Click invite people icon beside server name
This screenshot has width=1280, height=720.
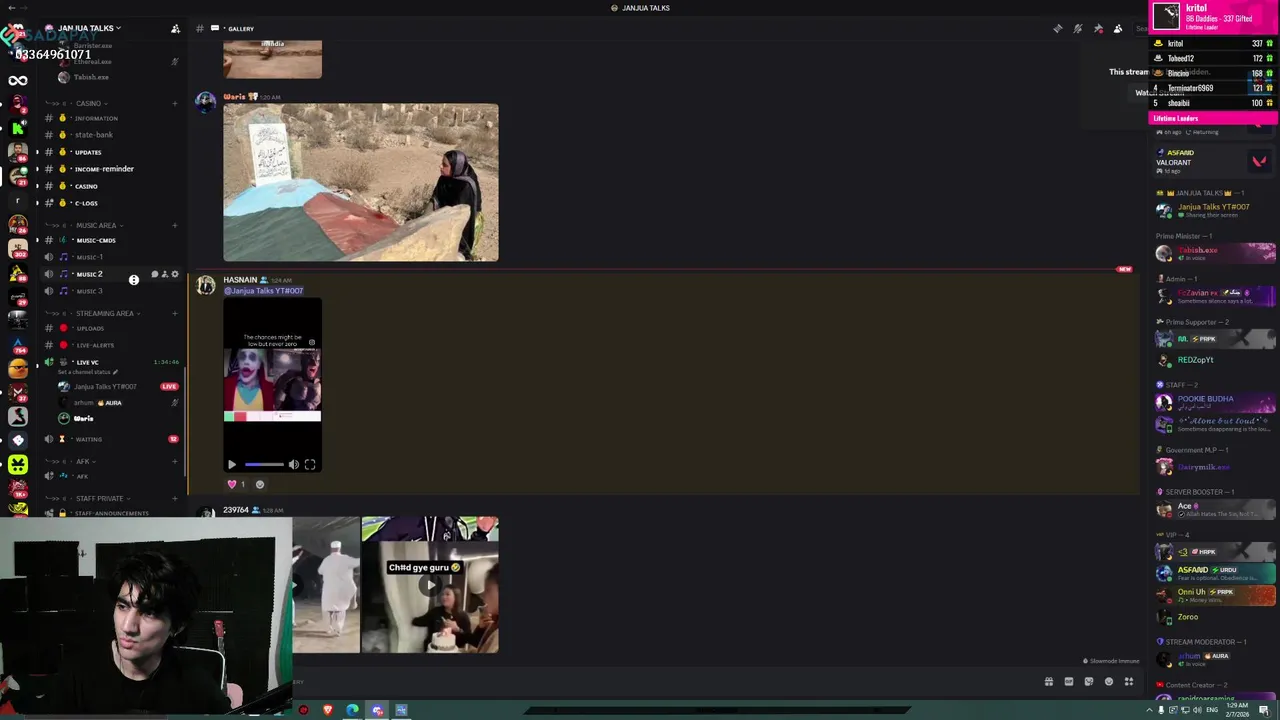pyautogui.click(x=175, y=28)
